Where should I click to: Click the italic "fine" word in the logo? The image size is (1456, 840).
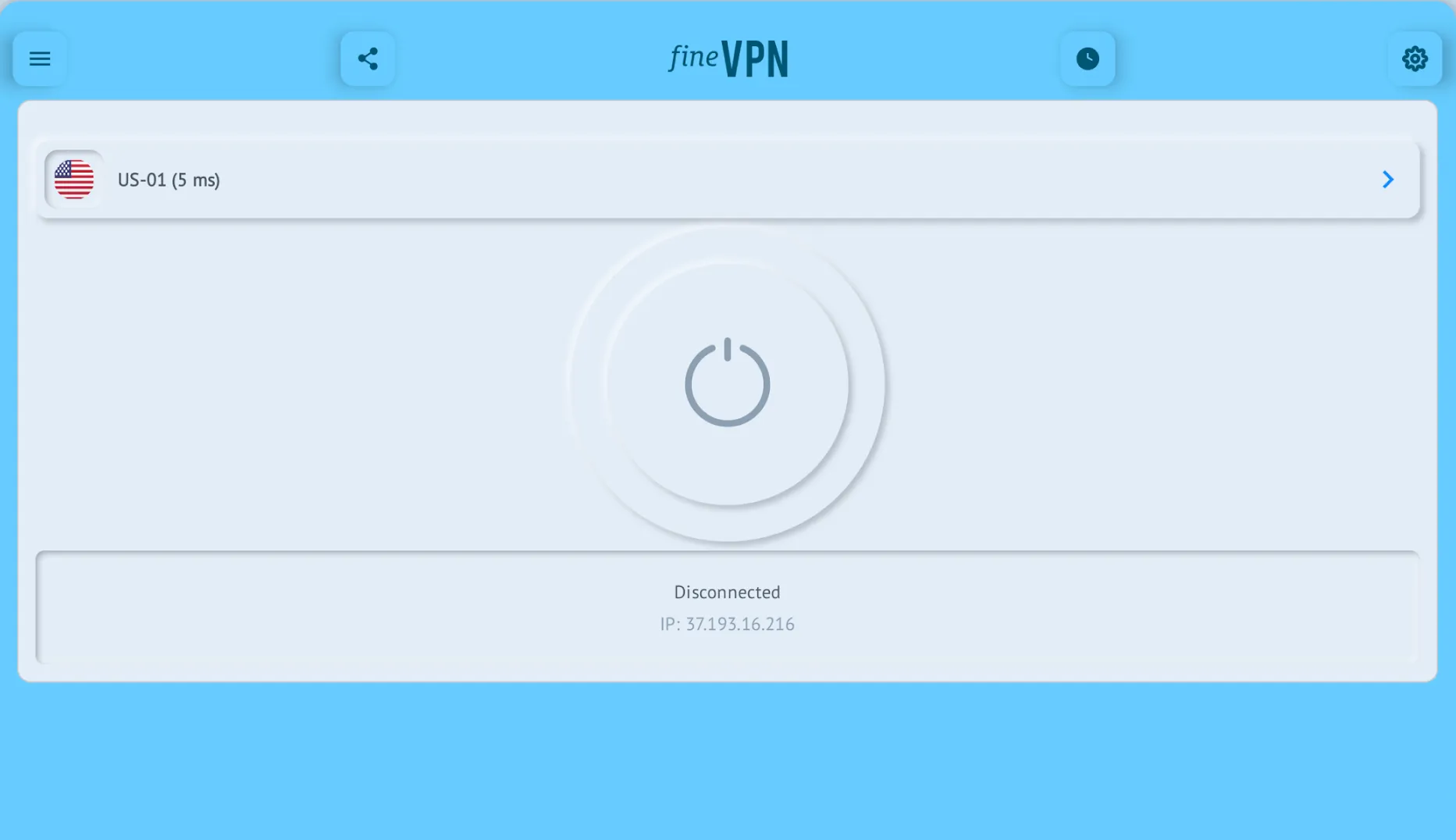click(693, 57)
